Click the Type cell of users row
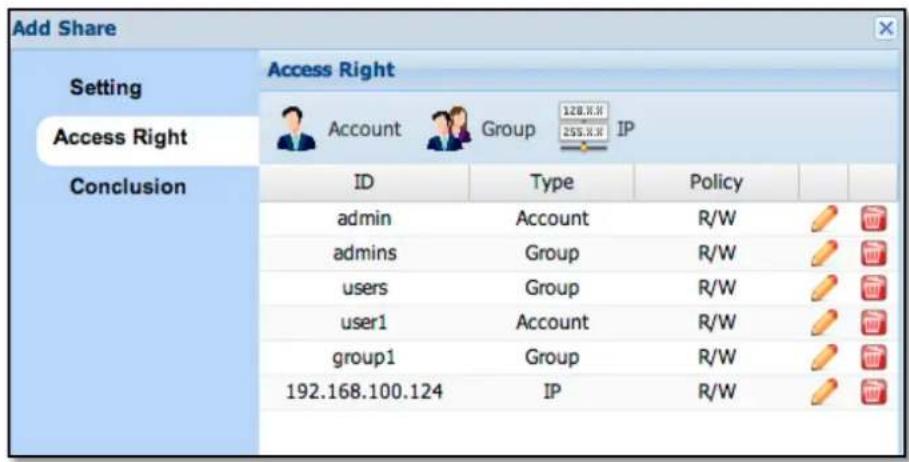The width and height of the screenshot is (909, 462). click(x=552, y=288)
